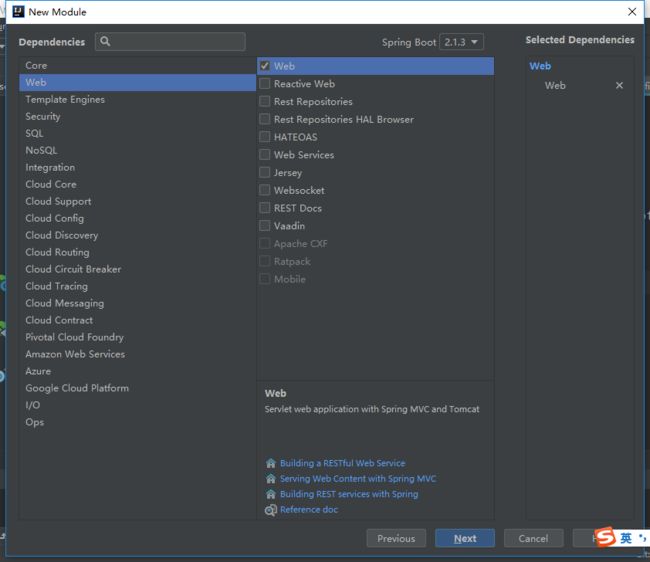Open Template Engines category
Image resolution: width=650 pixels, height=562 pixels.
point(137,99)
